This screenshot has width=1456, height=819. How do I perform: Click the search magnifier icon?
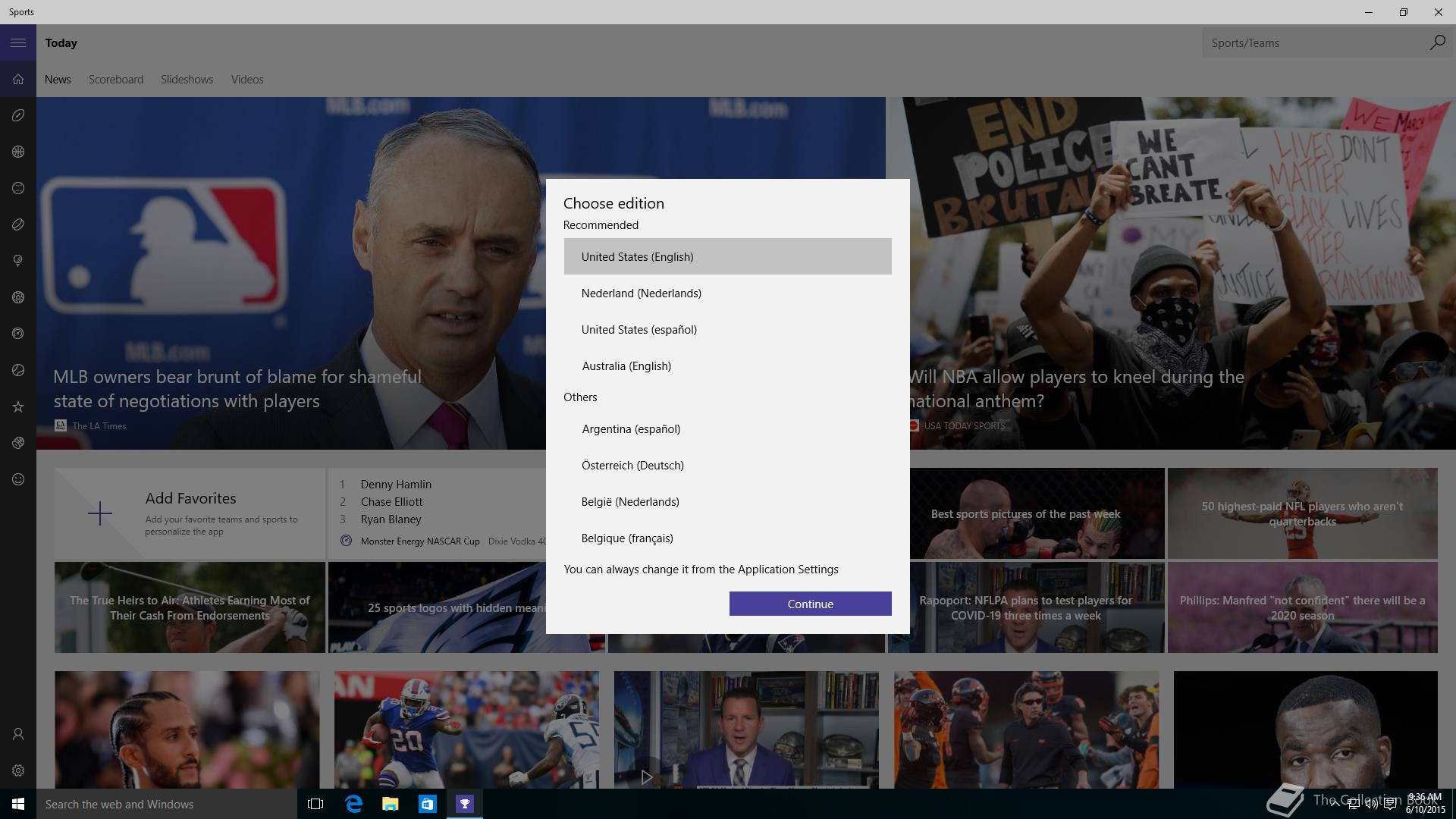[1437, 42]
